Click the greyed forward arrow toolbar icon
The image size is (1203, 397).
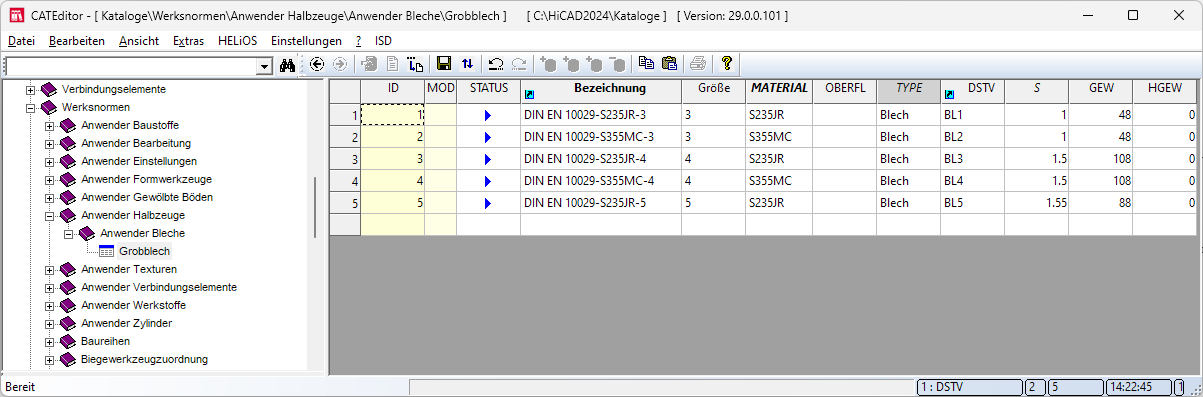(340, 64)
